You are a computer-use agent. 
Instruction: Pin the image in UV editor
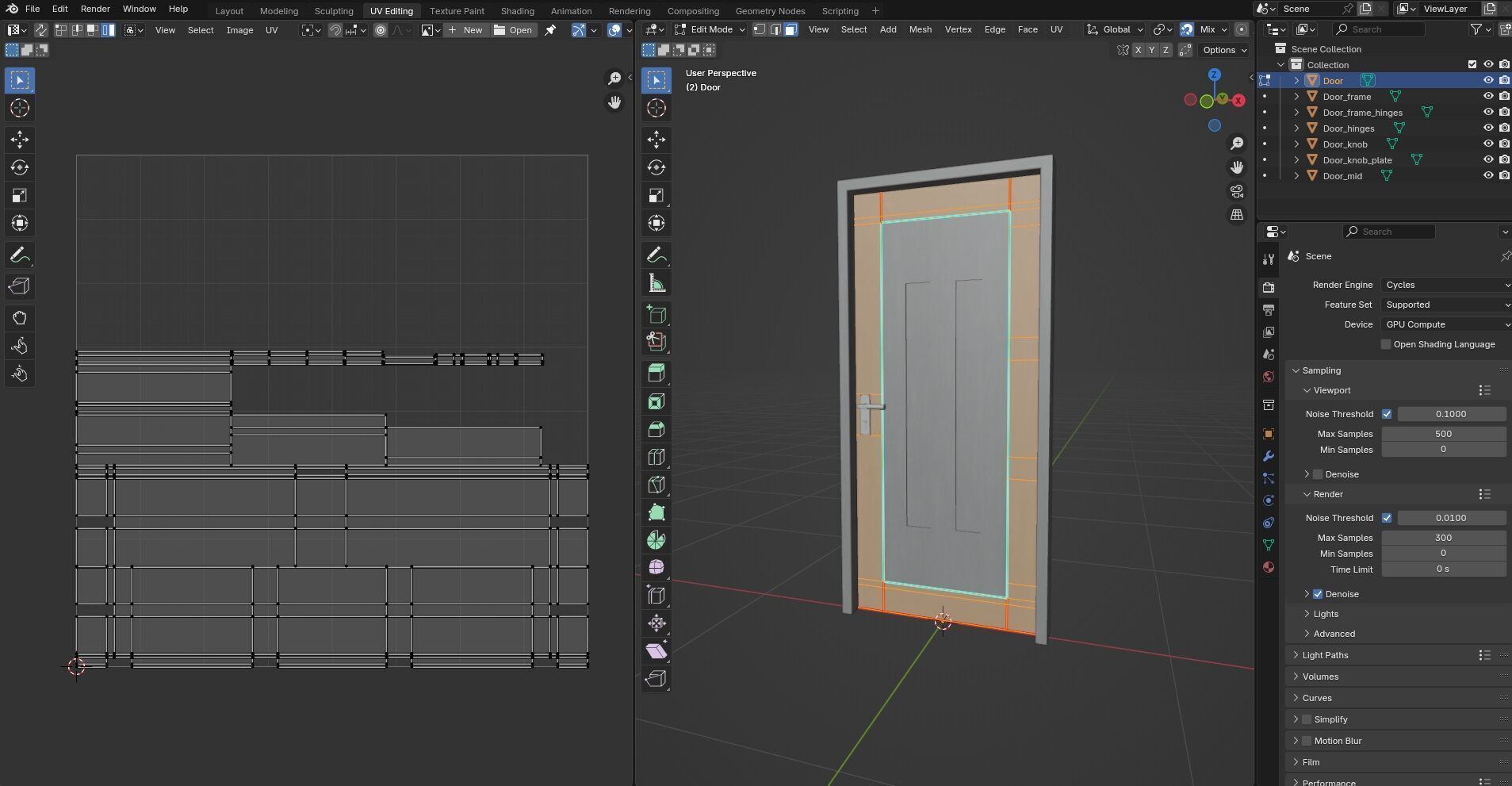[550, 29]
